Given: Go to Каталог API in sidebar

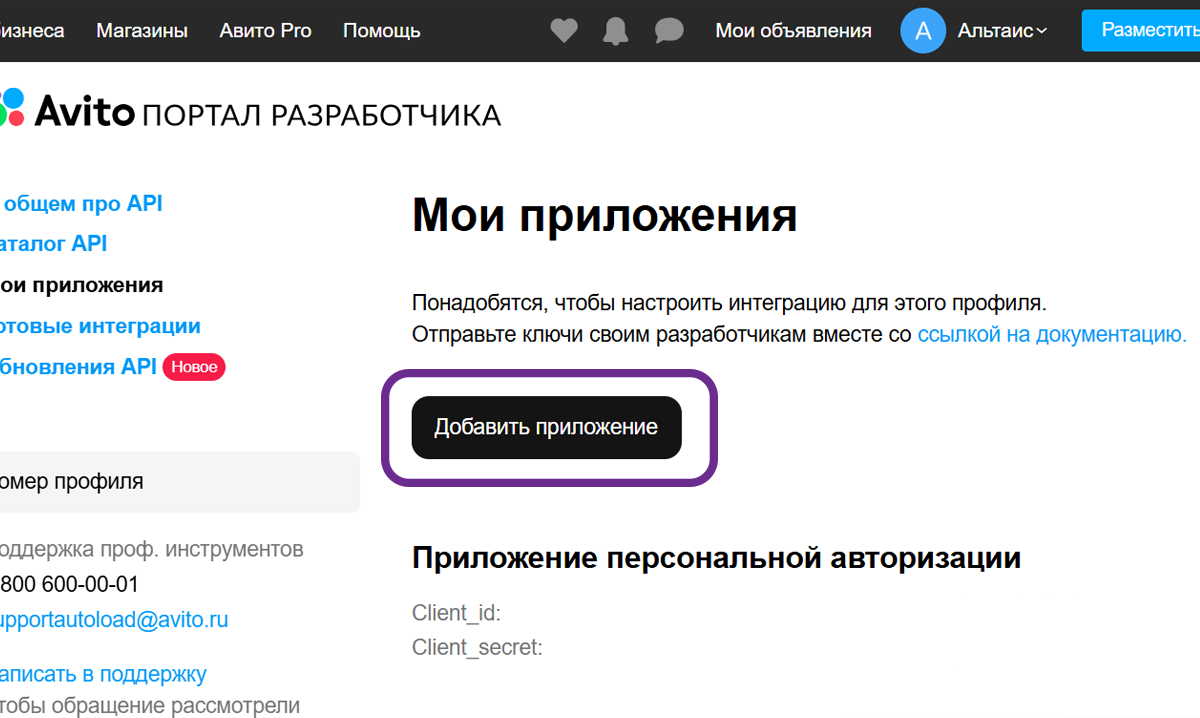Looking at the screenshot, I should coord(54,244).
